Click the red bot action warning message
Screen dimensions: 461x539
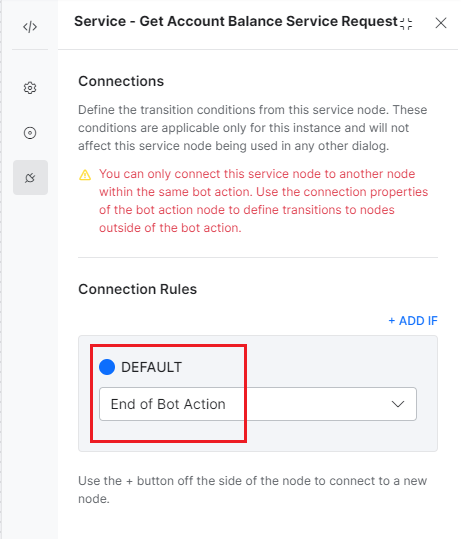tap(263, 201)
